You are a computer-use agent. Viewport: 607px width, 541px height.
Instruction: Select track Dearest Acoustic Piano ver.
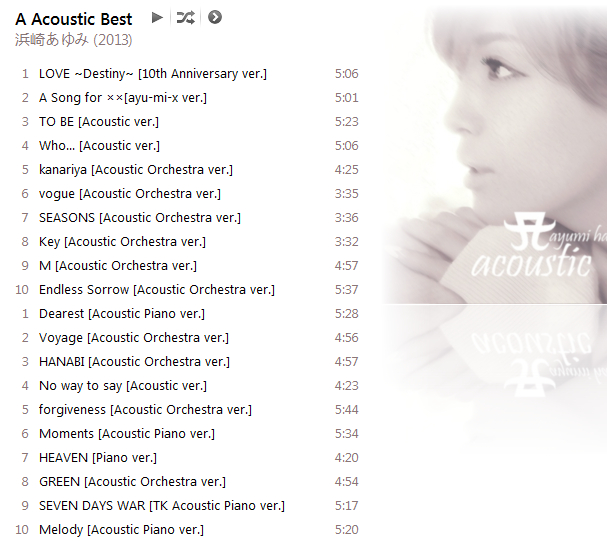pyautogui.click(x=187, y=313)
